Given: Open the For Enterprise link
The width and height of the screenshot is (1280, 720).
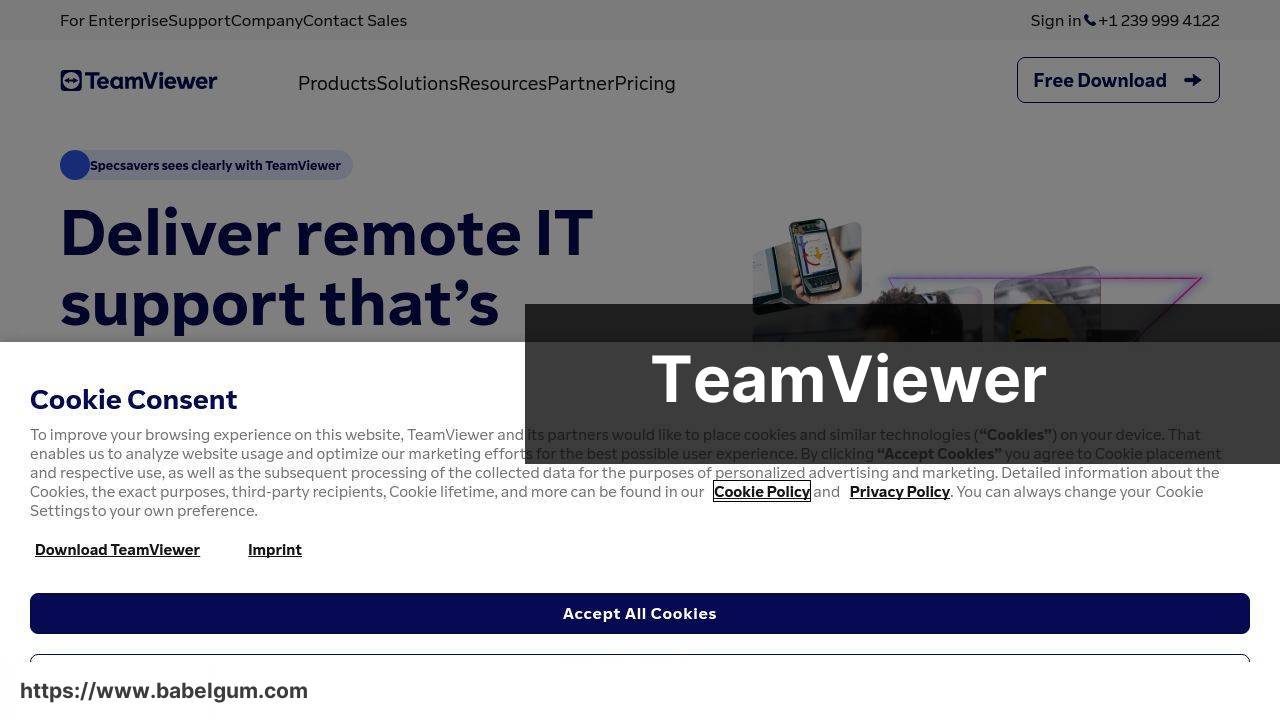Looking at the screenshot, I should click(114, 20).
